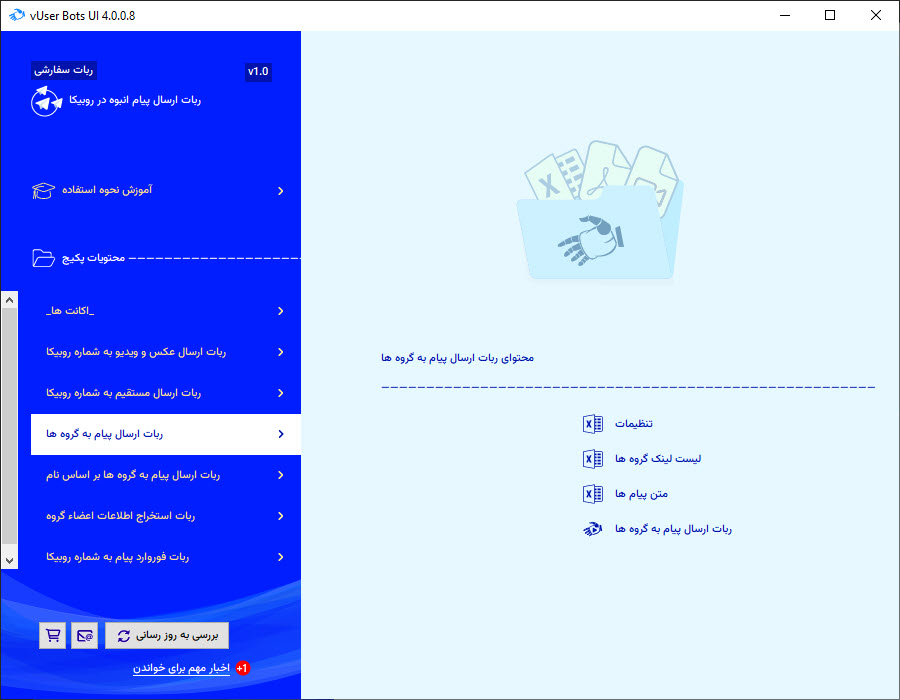Image resolution: width=900 pixels, height=700 pixels.
Task: Expand chevron for ربات ارسال عکس و ویدیو
Action: [x=281, y=352]
